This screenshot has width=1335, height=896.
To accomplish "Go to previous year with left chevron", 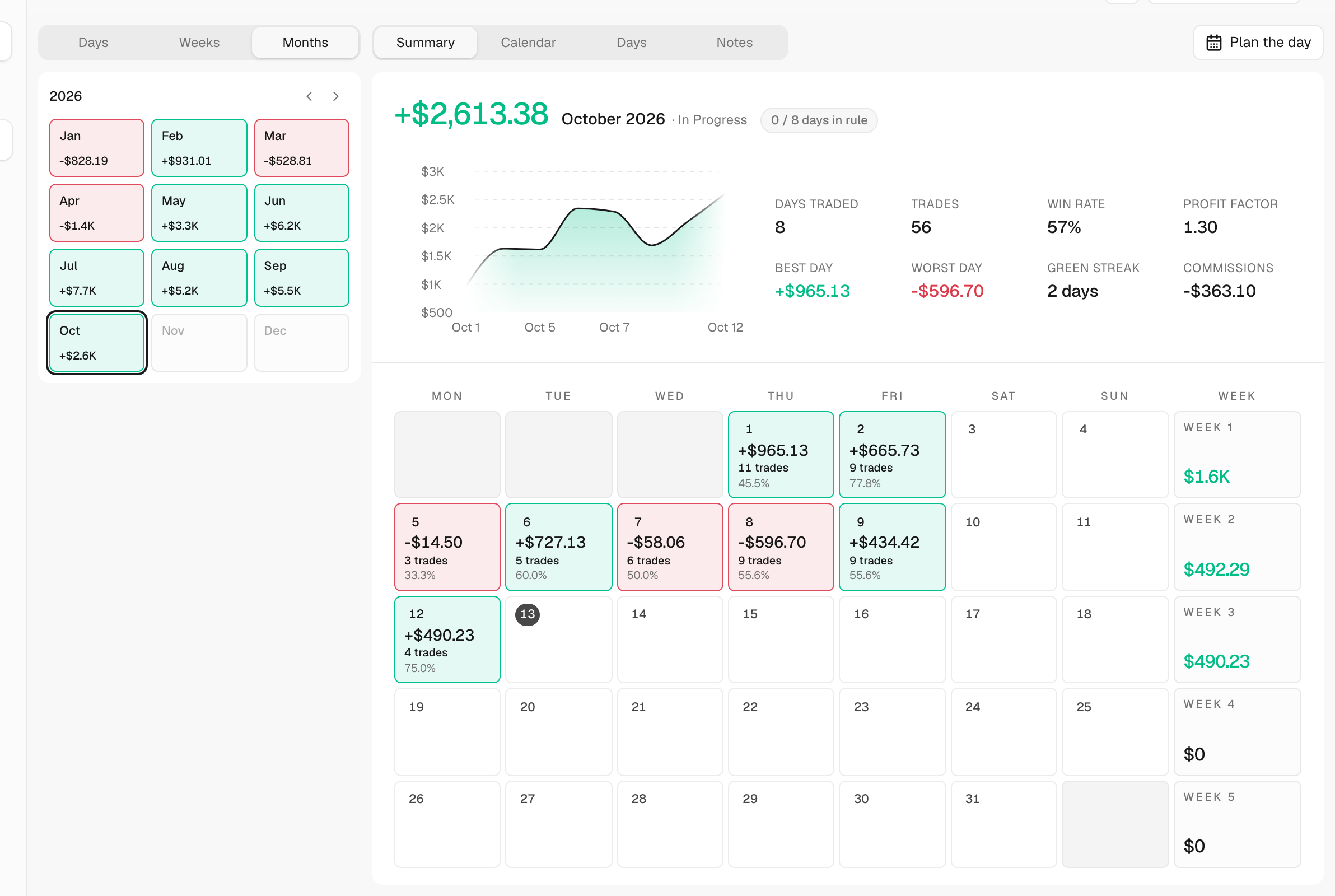I will click(x=309, y=96).
